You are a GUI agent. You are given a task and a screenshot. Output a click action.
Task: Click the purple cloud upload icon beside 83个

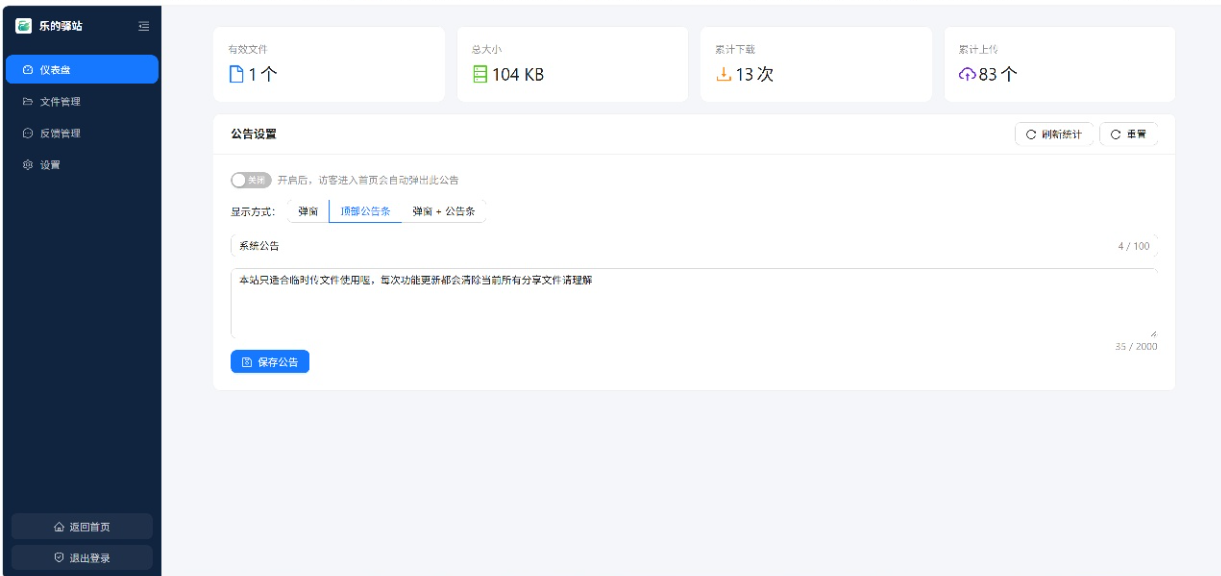point(967,74)
